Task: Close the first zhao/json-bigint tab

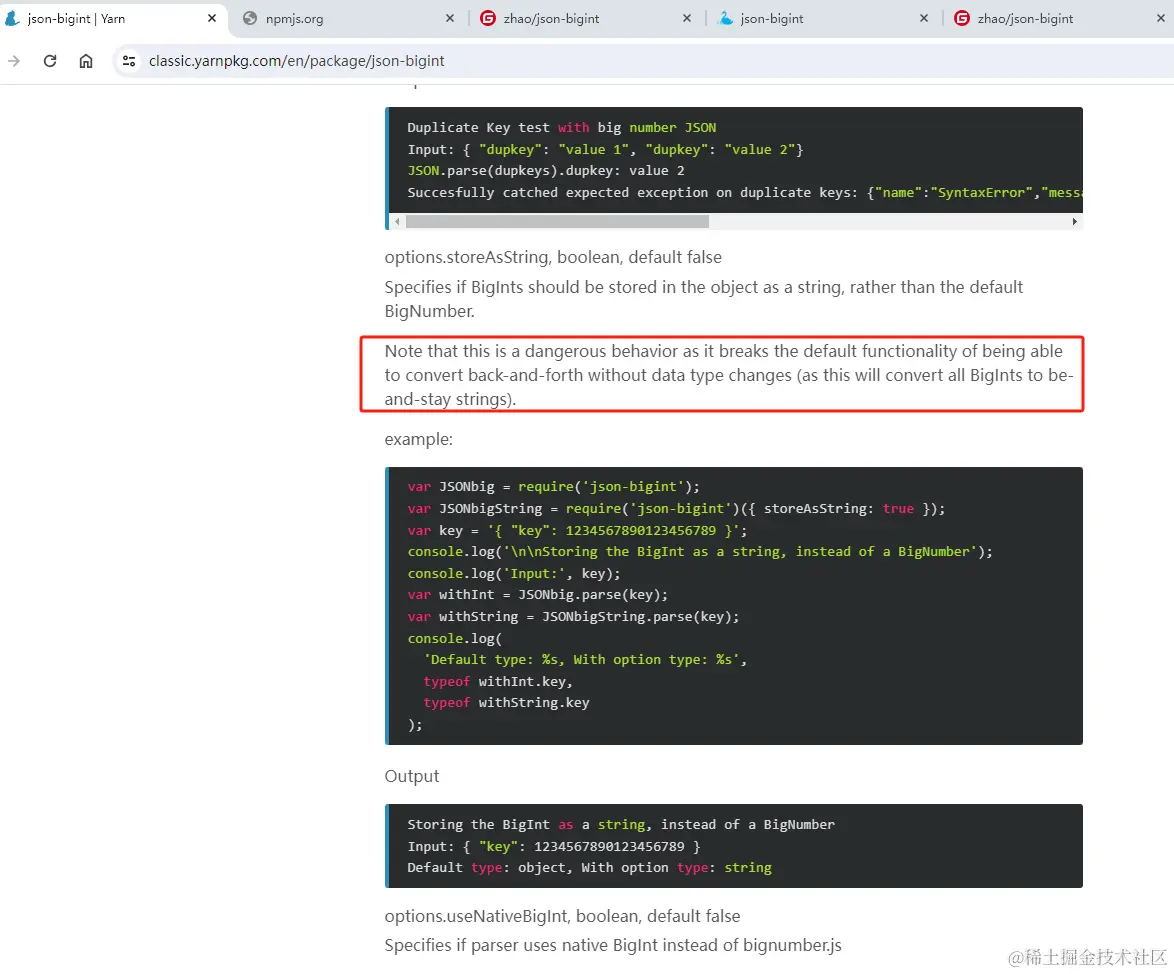Action: pyautogui.click(x=687, y=18)
